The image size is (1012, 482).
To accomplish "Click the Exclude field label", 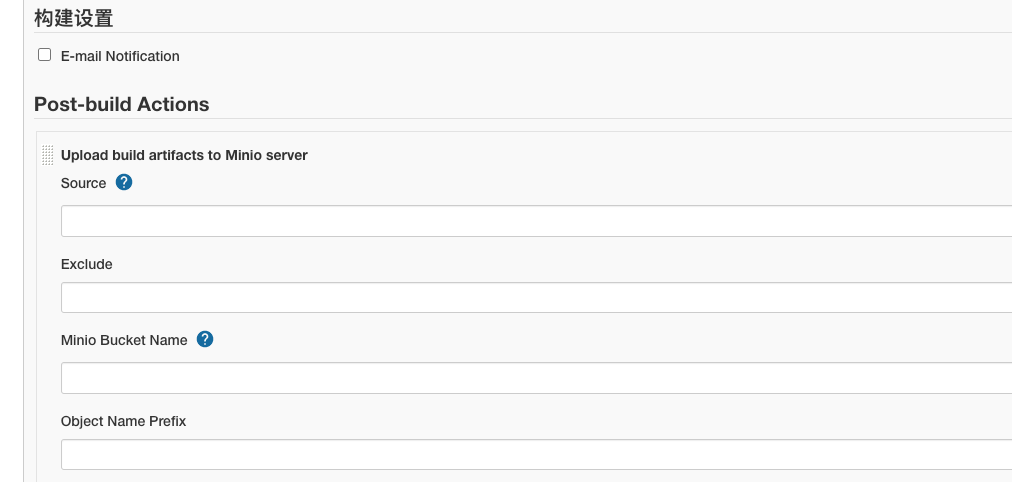I will coord(86,265).
